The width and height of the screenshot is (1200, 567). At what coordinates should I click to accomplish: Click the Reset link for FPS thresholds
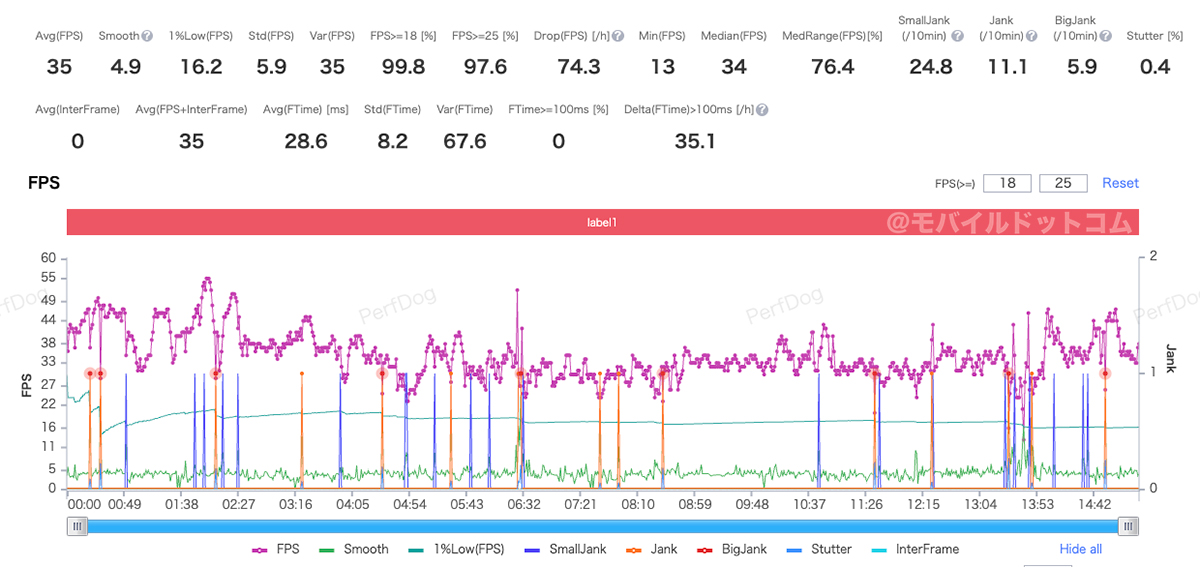tap(1120, 183)
